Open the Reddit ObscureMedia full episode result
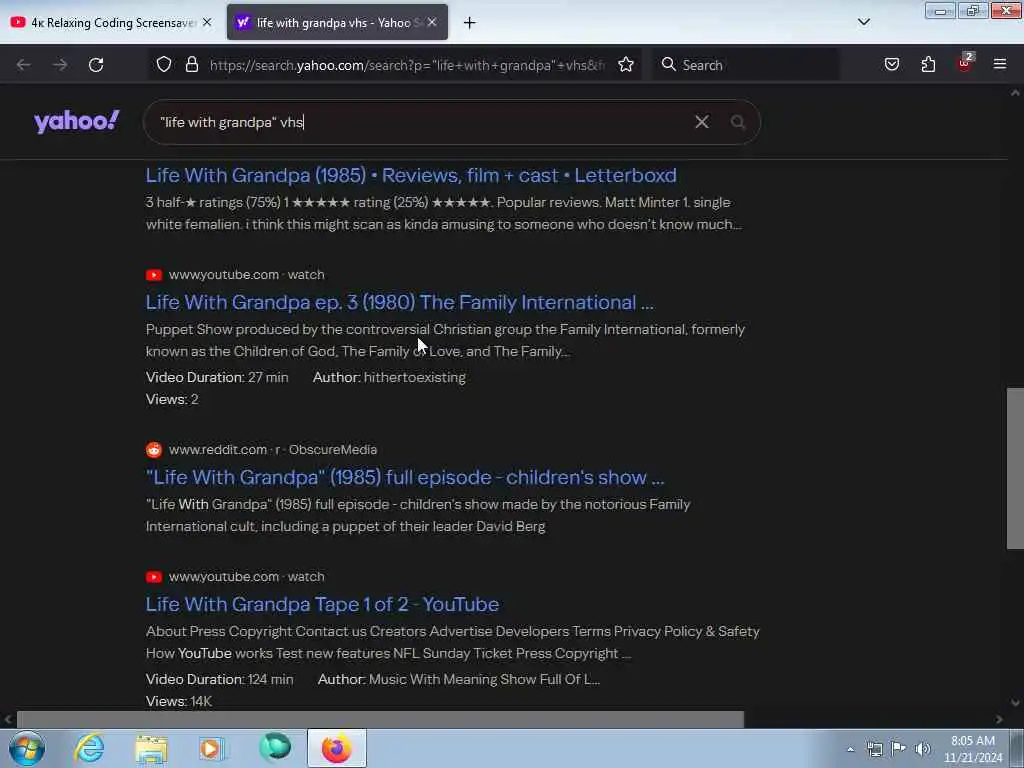This screenshot has height=768, width=1024. pyautogui.click(x=405, y=477)
